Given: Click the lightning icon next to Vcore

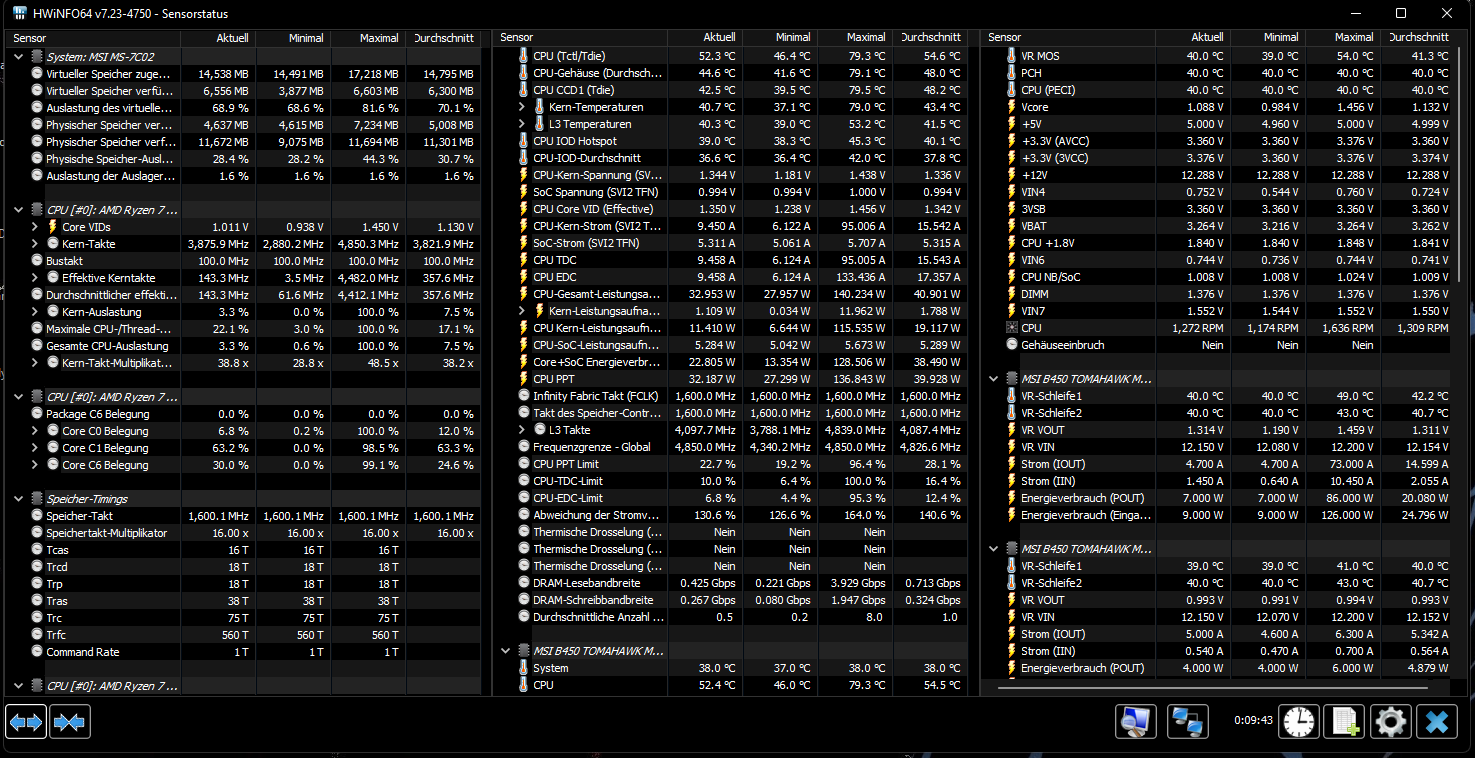Looking at the screenshot, I should (x=1011, y=107).
